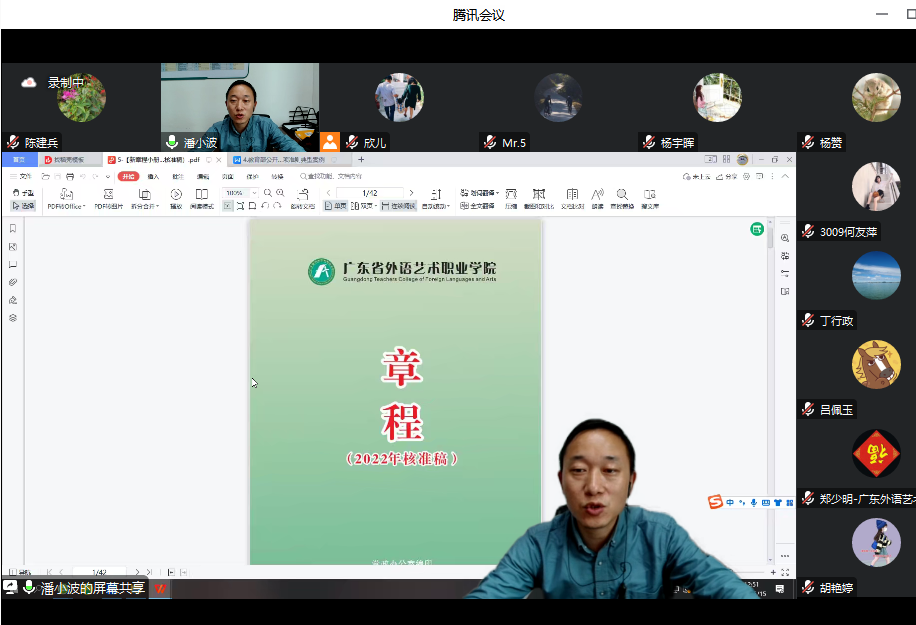916x625 pixels.
Task: Click the 分享 share button
Action: tap(727, 176)
